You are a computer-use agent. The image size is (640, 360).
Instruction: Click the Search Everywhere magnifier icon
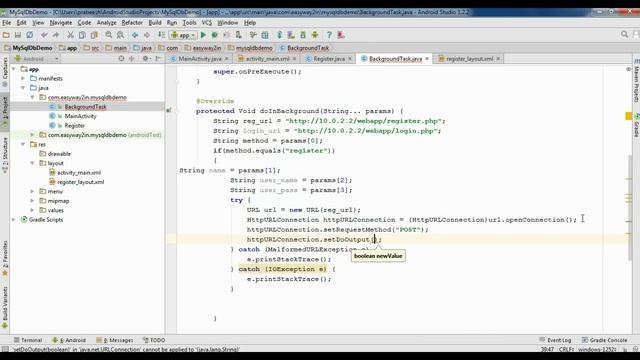[x=624, y=35]
